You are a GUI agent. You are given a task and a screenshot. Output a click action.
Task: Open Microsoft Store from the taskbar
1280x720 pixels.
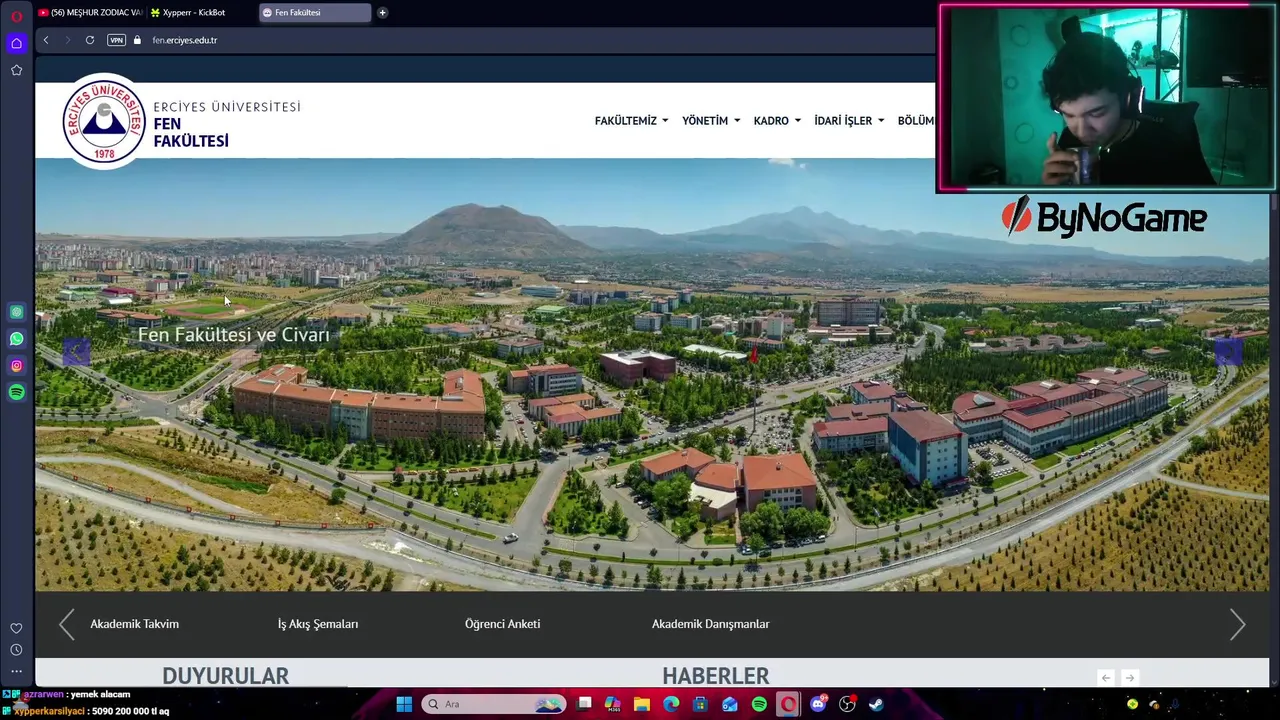pos(700,704)
